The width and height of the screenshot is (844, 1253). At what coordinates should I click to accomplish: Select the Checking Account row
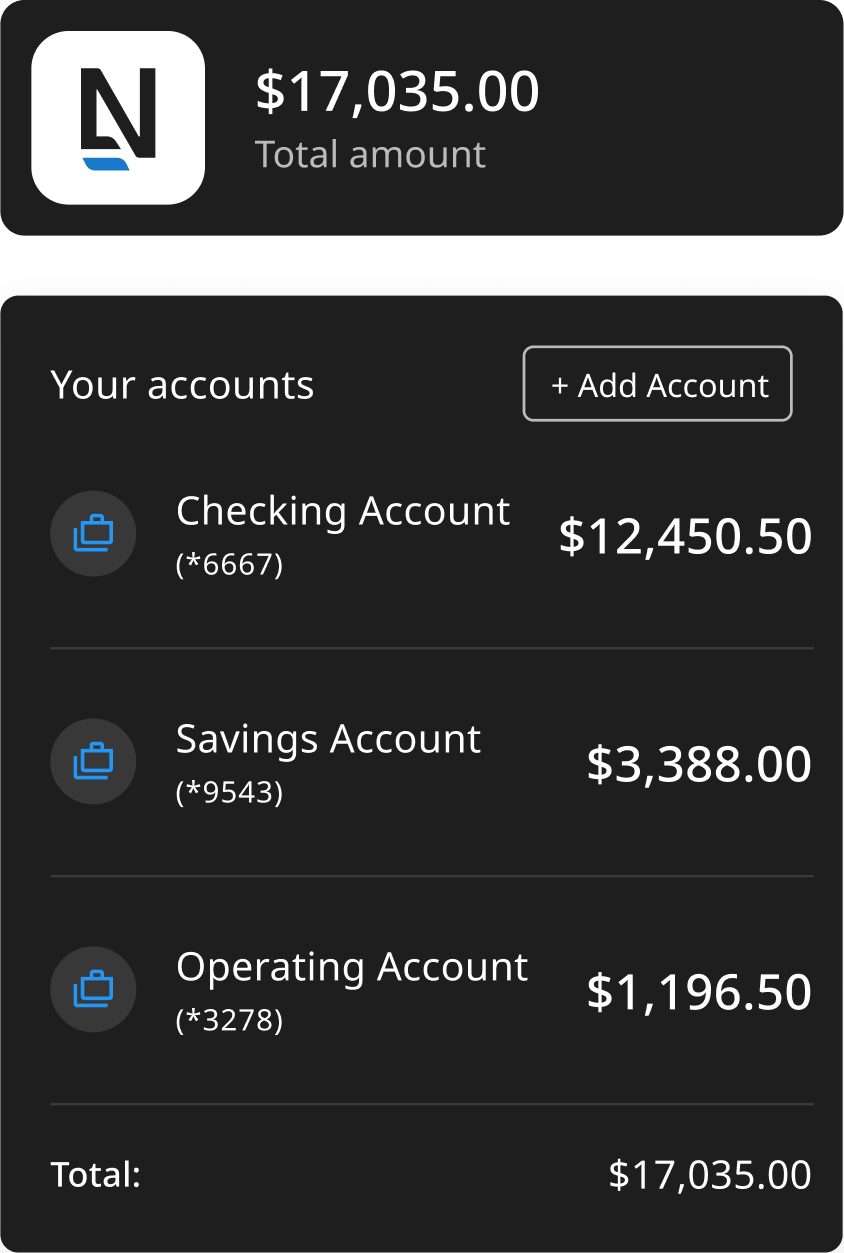[x=344, y=511]
